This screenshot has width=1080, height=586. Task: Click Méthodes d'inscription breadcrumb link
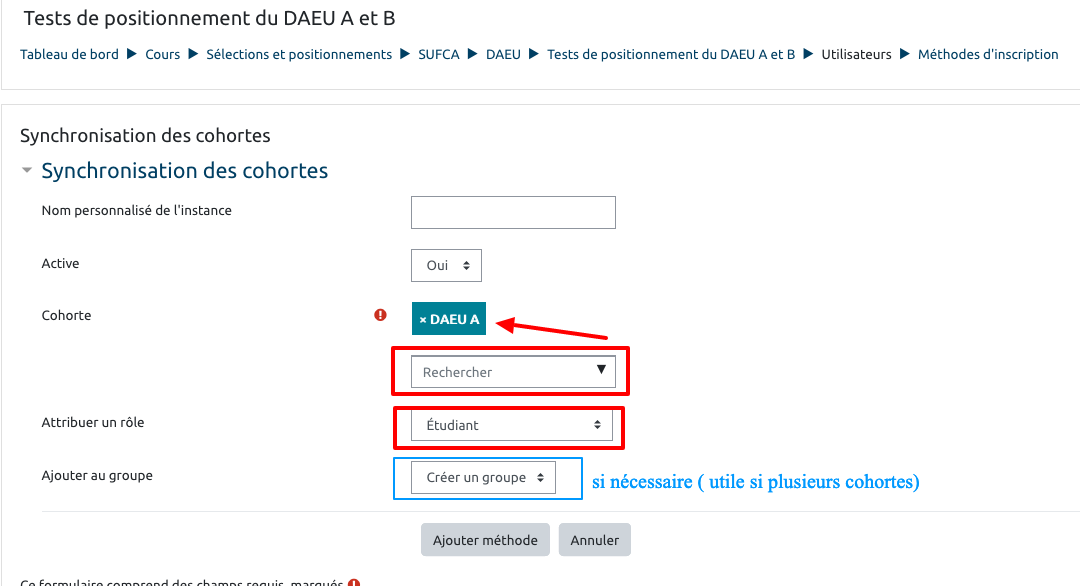pos(988,55)
